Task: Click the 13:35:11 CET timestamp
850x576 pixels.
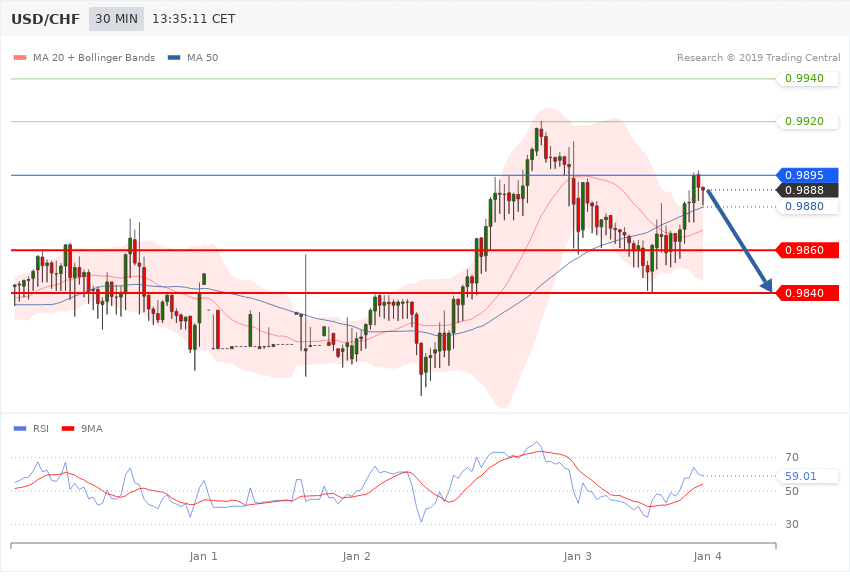Action: [194, 19]
